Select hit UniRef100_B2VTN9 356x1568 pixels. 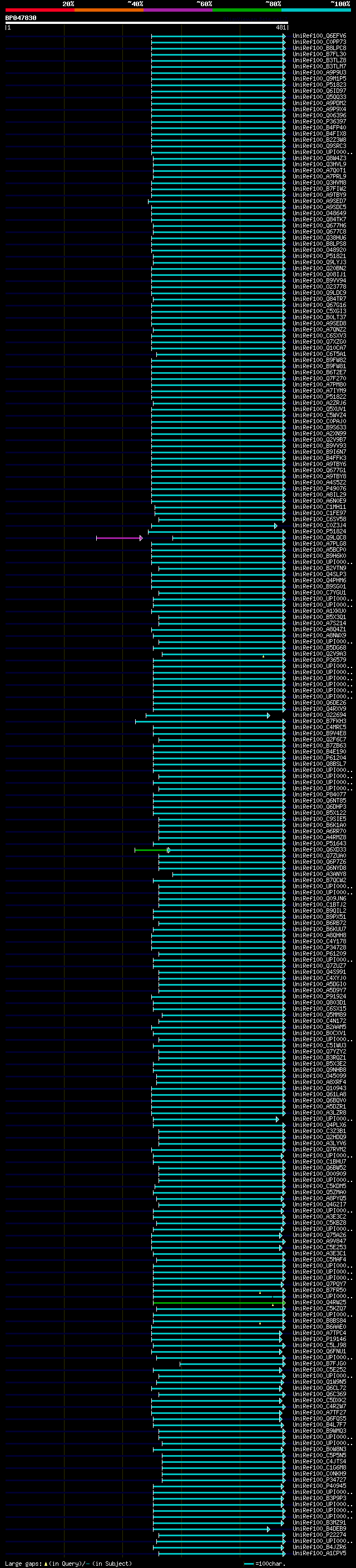pos(319,568)
